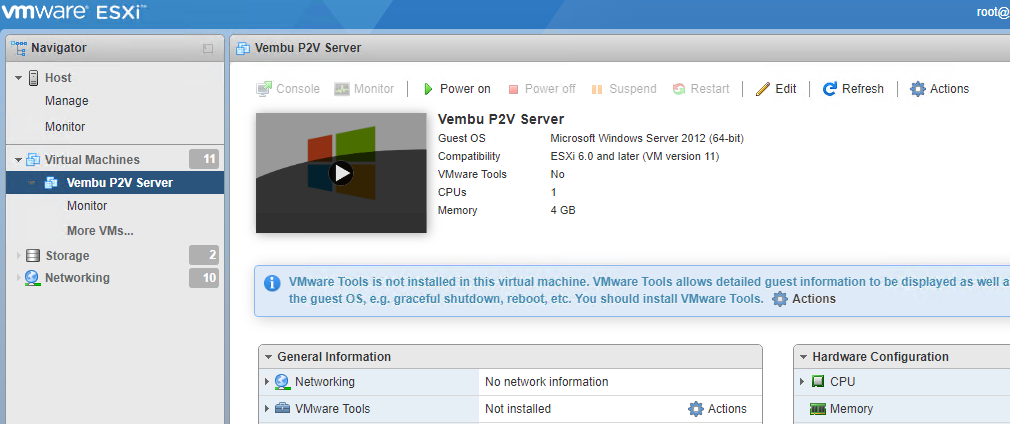
Task: Collapse the Hardware Configuration panel
Action: (x=803, y=357)
